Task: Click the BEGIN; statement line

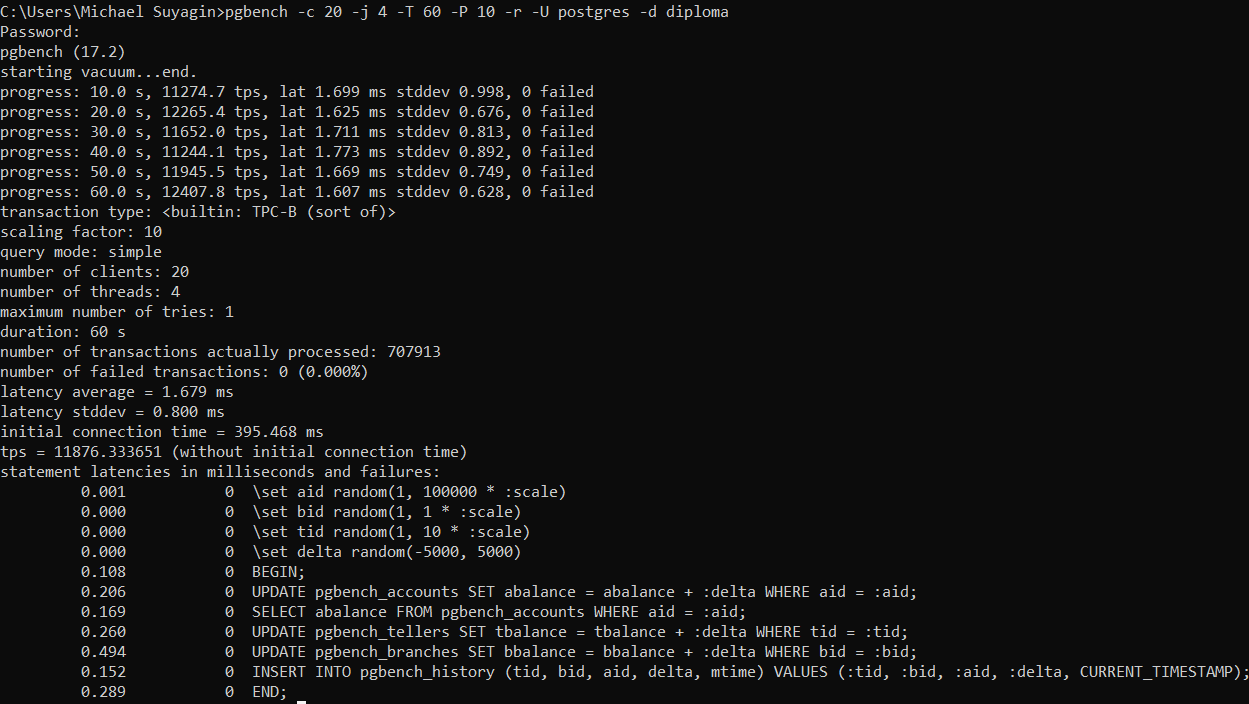Action: pyautogui.click(x=278, y=571)
